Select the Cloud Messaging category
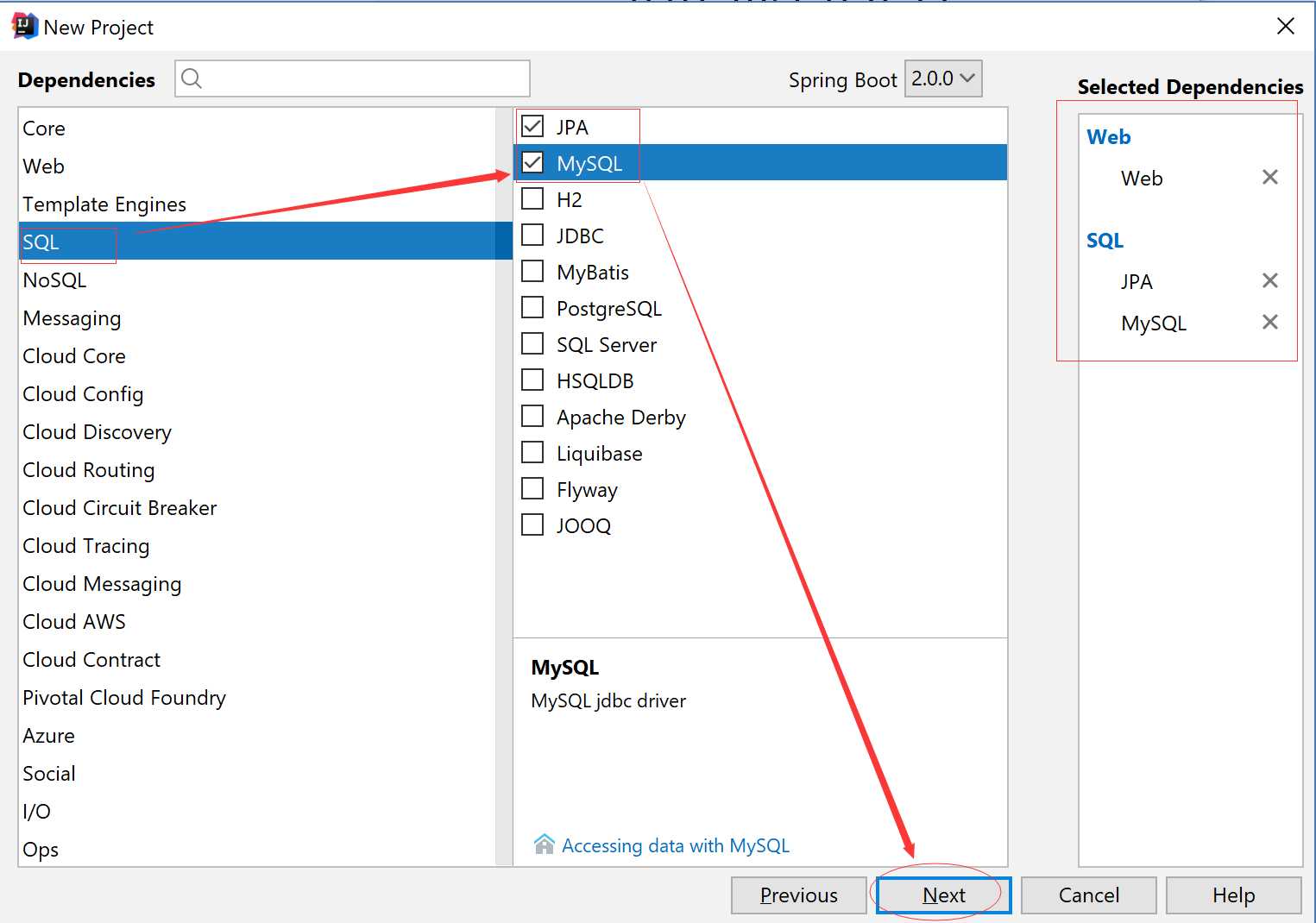The image size is (1316, 923). [x=257, y=584]
